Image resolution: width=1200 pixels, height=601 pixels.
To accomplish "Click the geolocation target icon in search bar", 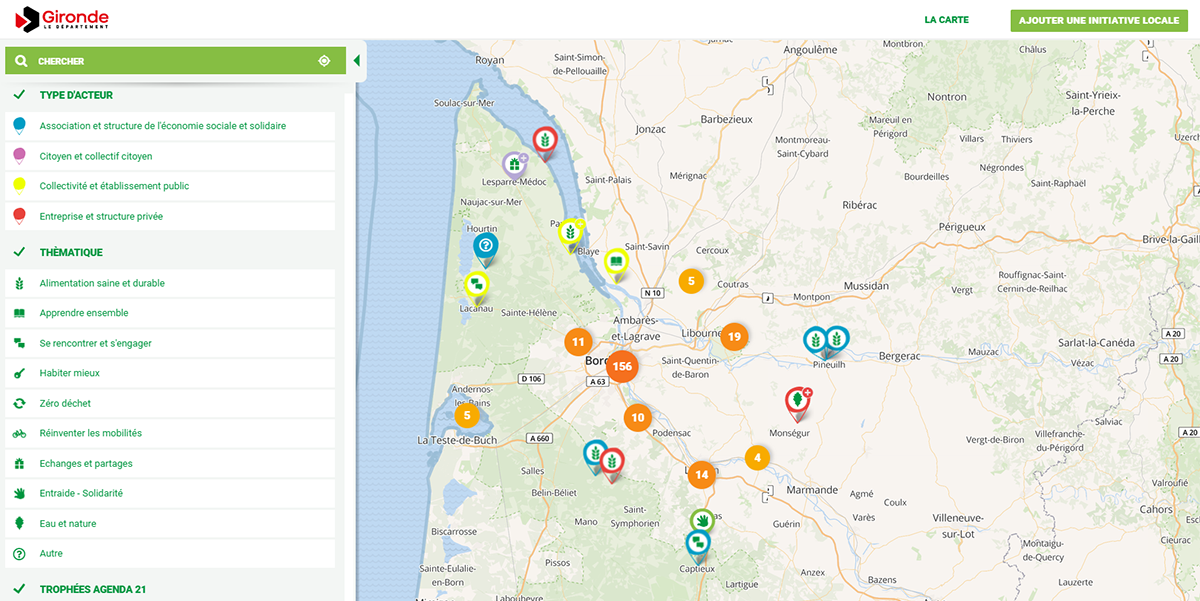I will [x=324, y=61].
